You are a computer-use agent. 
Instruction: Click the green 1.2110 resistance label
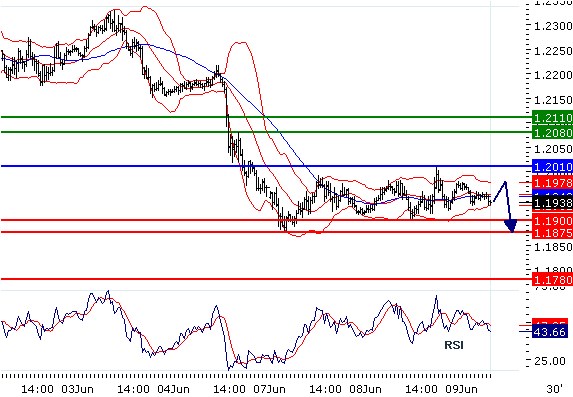click(x=553, y=117)
